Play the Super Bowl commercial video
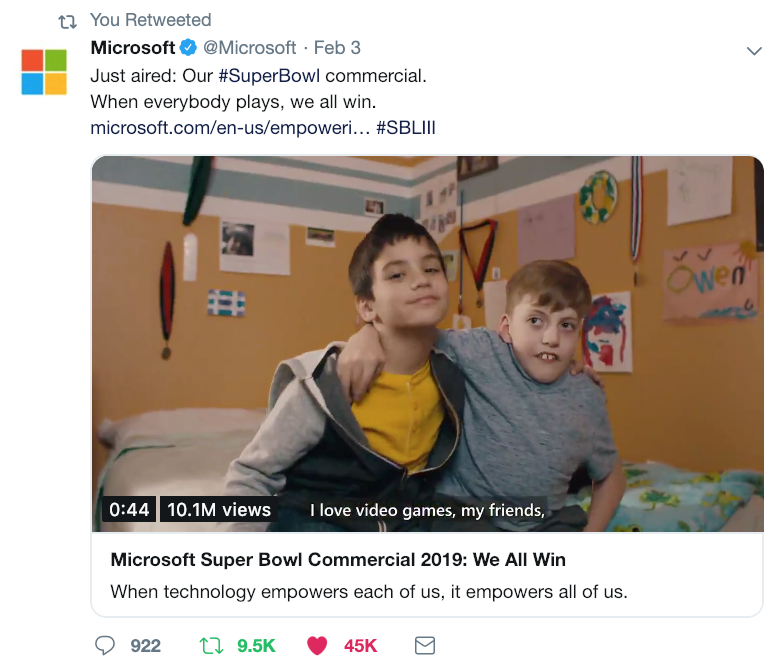Screen dimensions: 778x668 click(427, 343)
